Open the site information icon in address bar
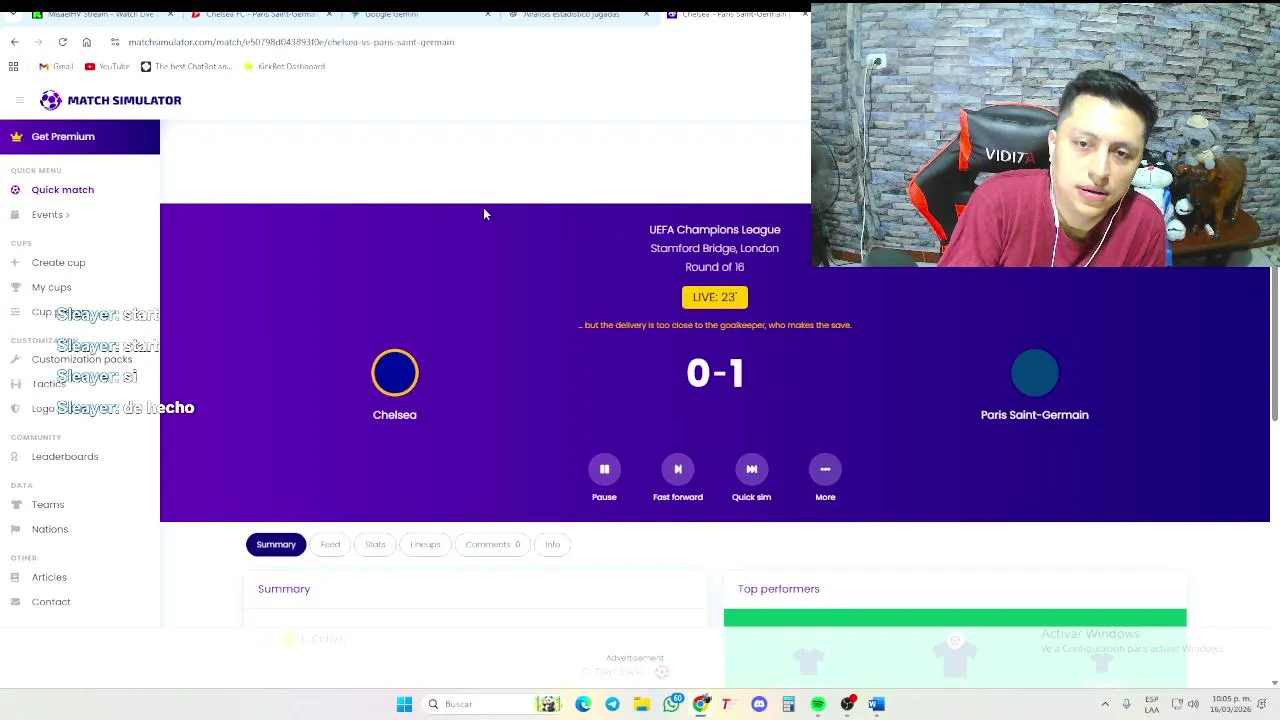The image size is (1280, 720). coord(115,42)
